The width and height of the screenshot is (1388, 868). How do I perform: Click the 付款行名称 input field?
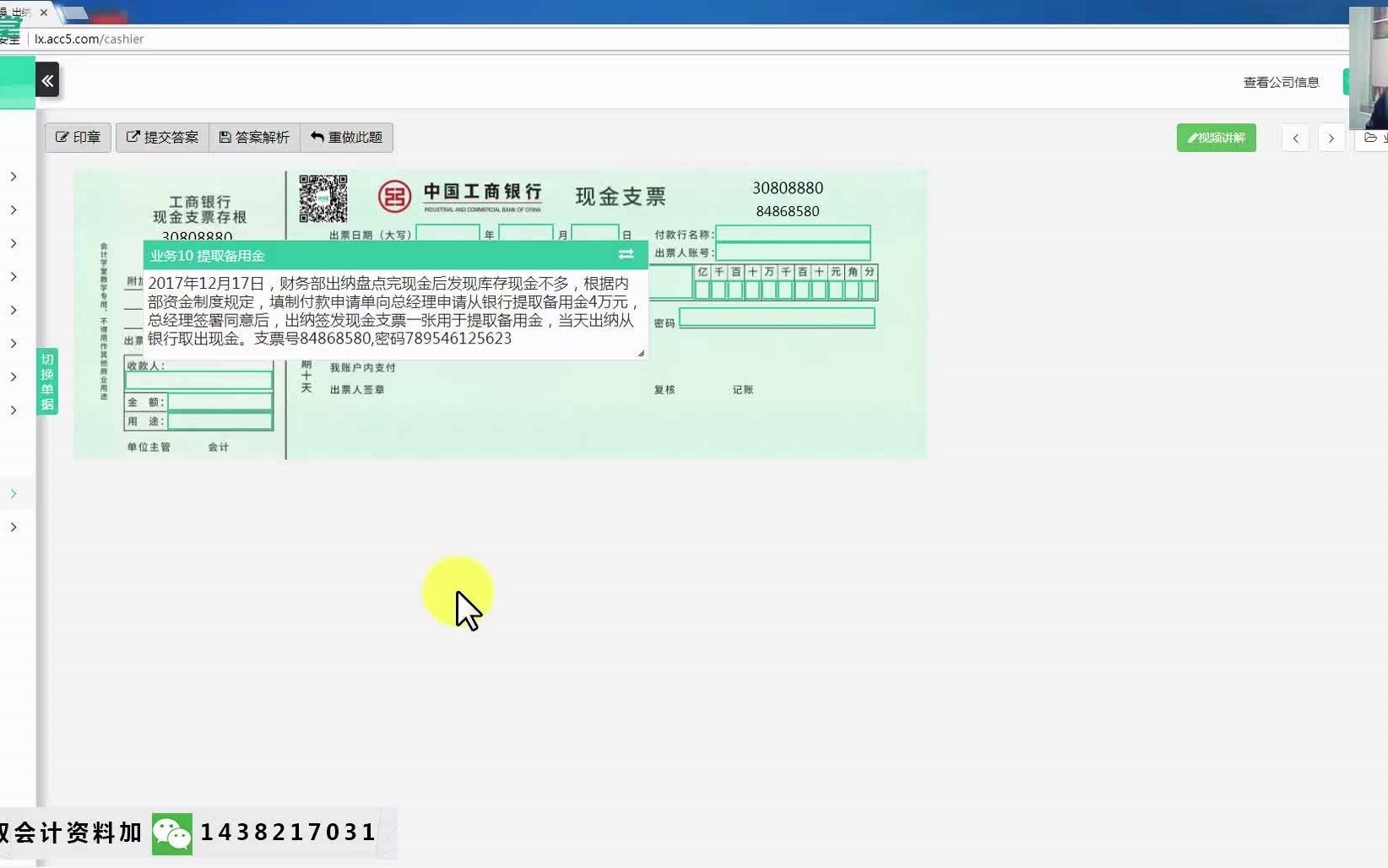click(793, 234)
